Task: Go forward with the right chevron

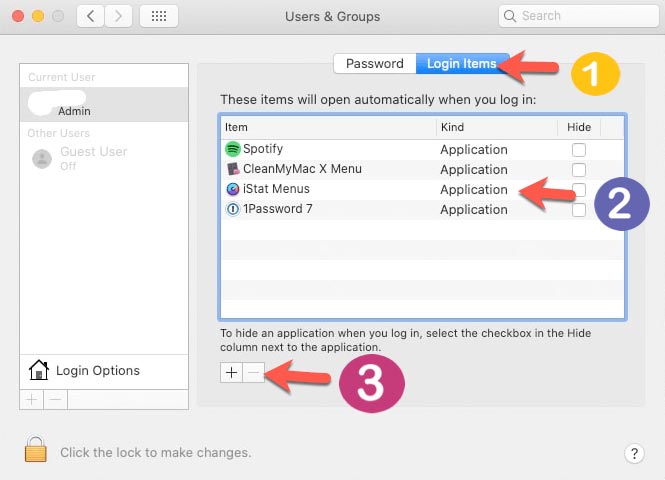Action: tap(120, 17)
